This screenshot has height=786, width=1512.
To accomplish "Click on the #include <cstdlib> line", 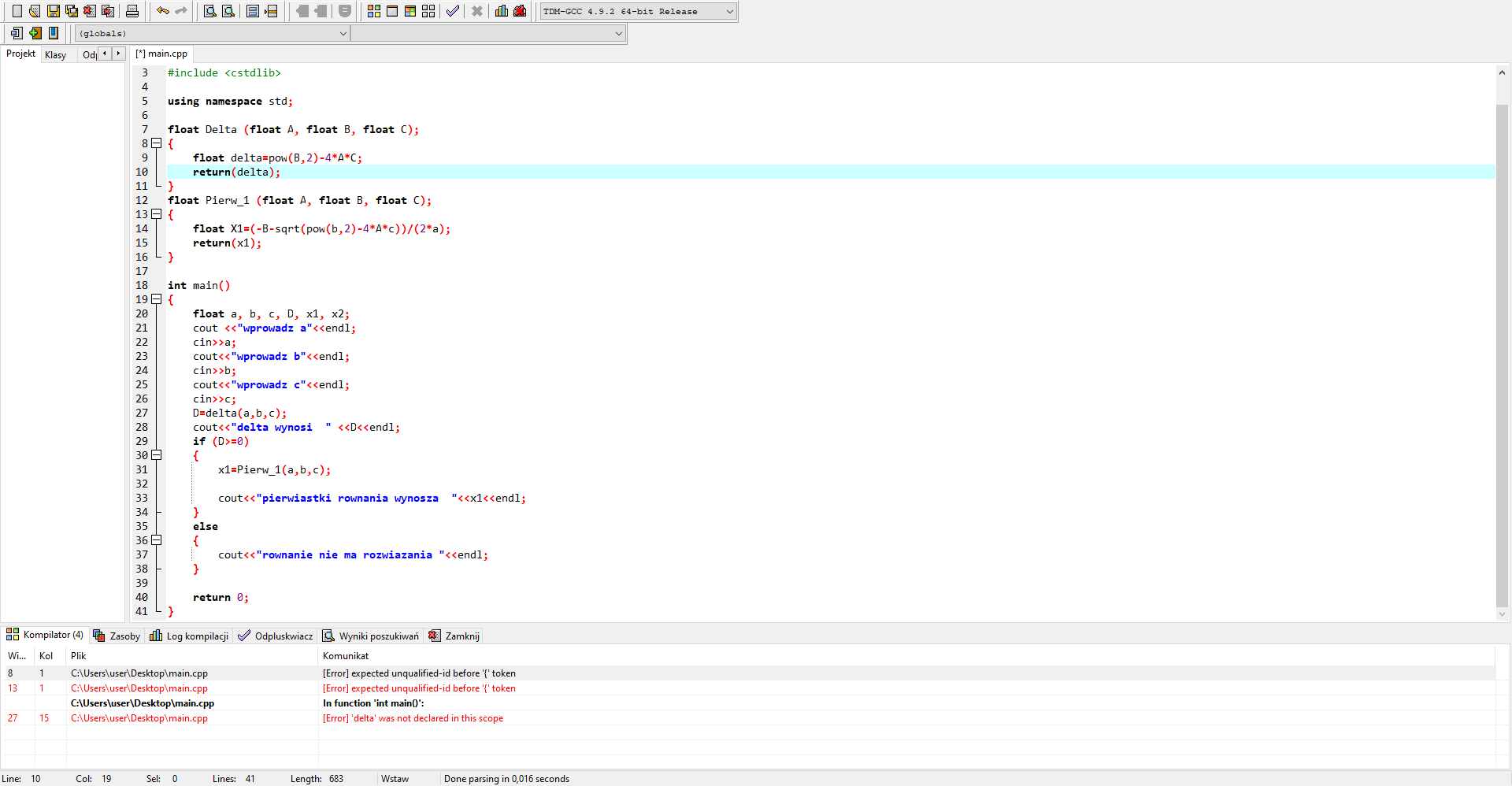I will pyautogui.click(x=224, y=72).
